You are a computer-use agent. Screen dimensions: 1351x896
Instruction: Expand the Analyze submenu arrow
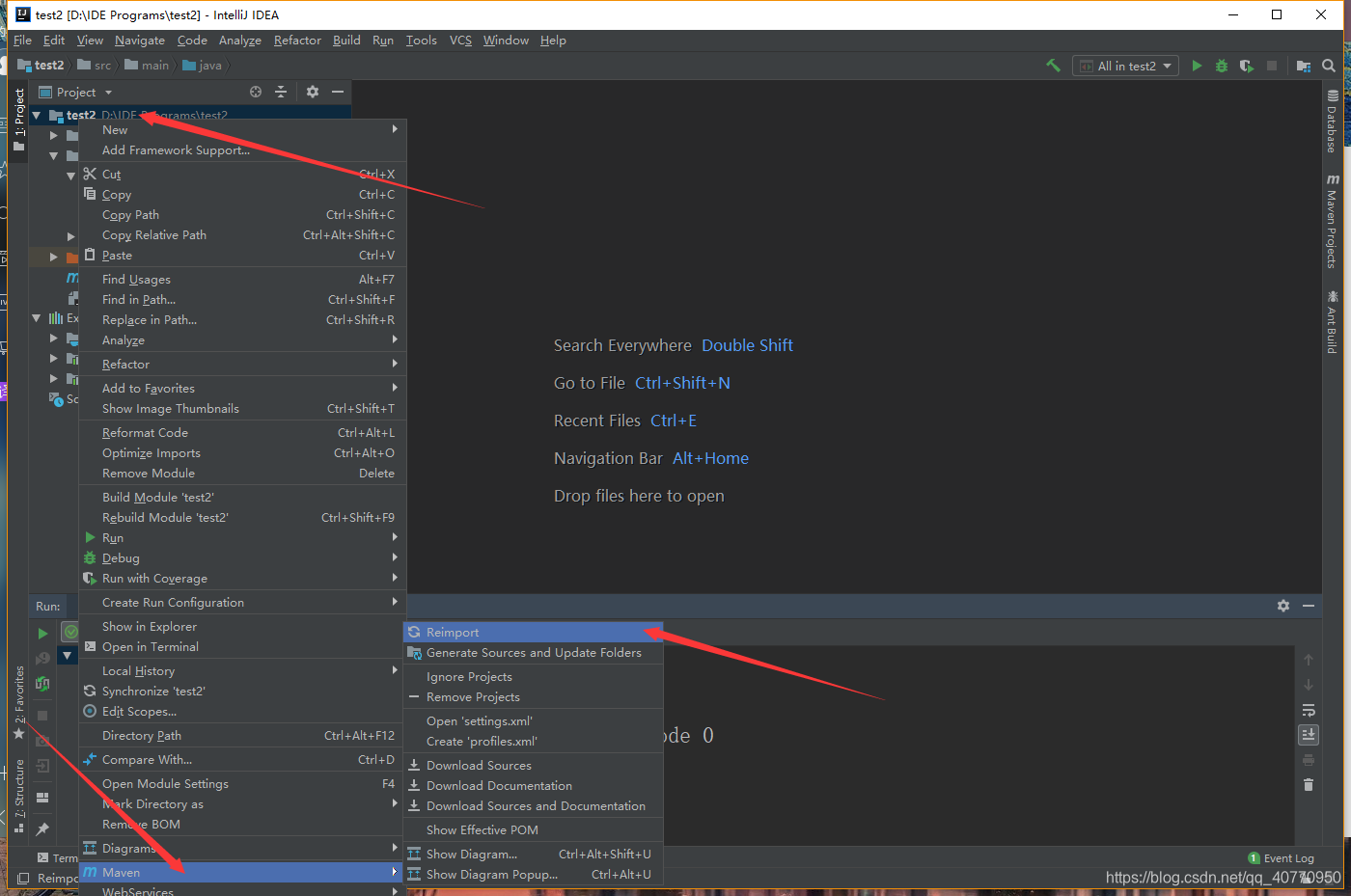395,339
